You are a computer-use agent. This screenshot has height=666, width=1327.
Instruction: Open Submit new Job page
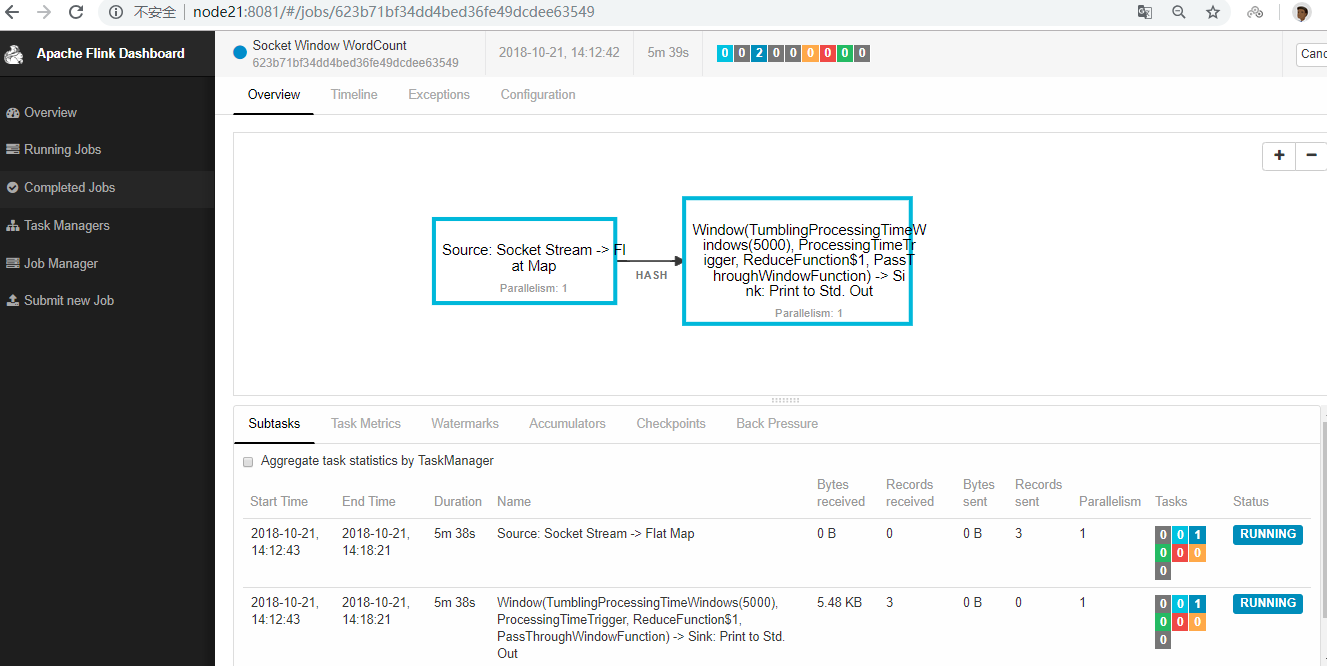click(x=68, y=301)
